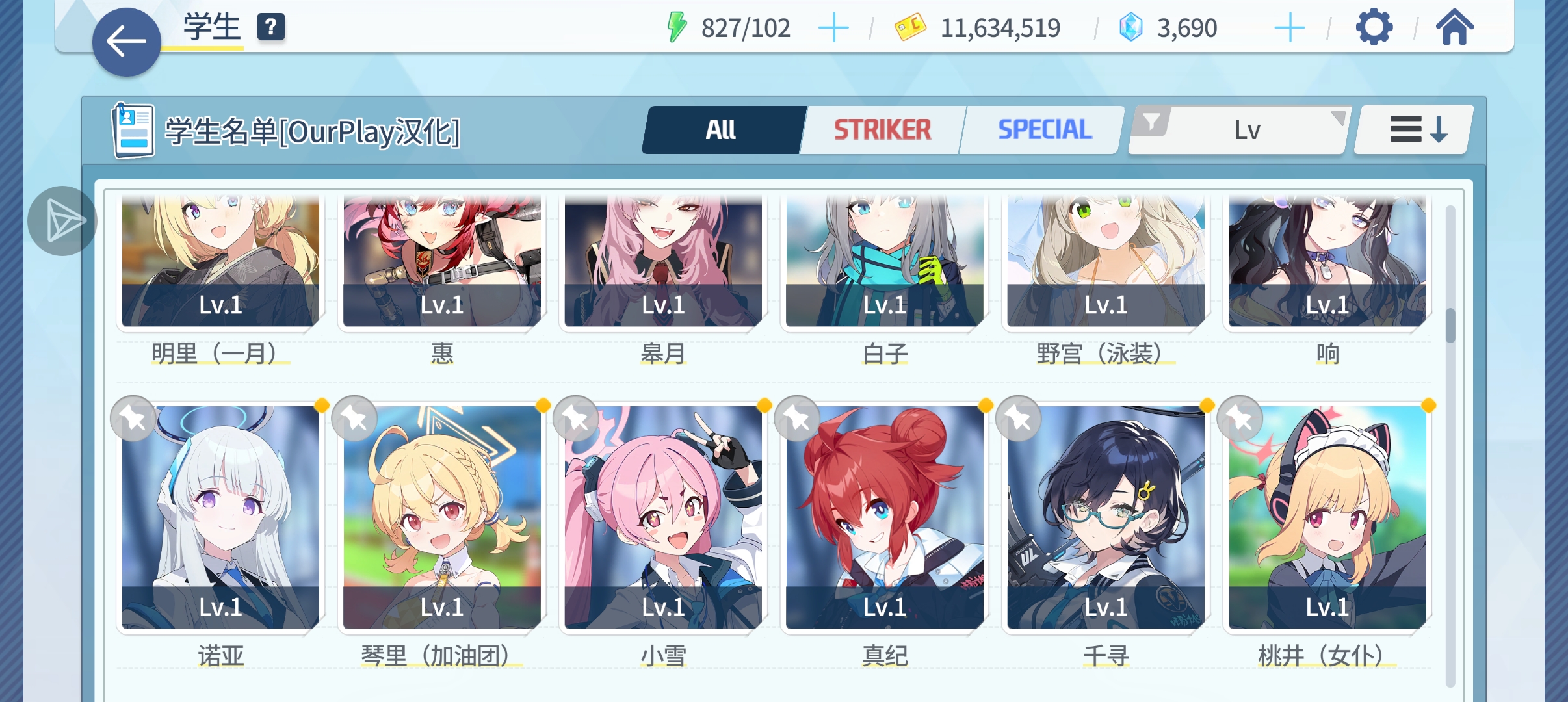
Task: Toggle the pin on 千寻's card
Action: point(1019,419)
